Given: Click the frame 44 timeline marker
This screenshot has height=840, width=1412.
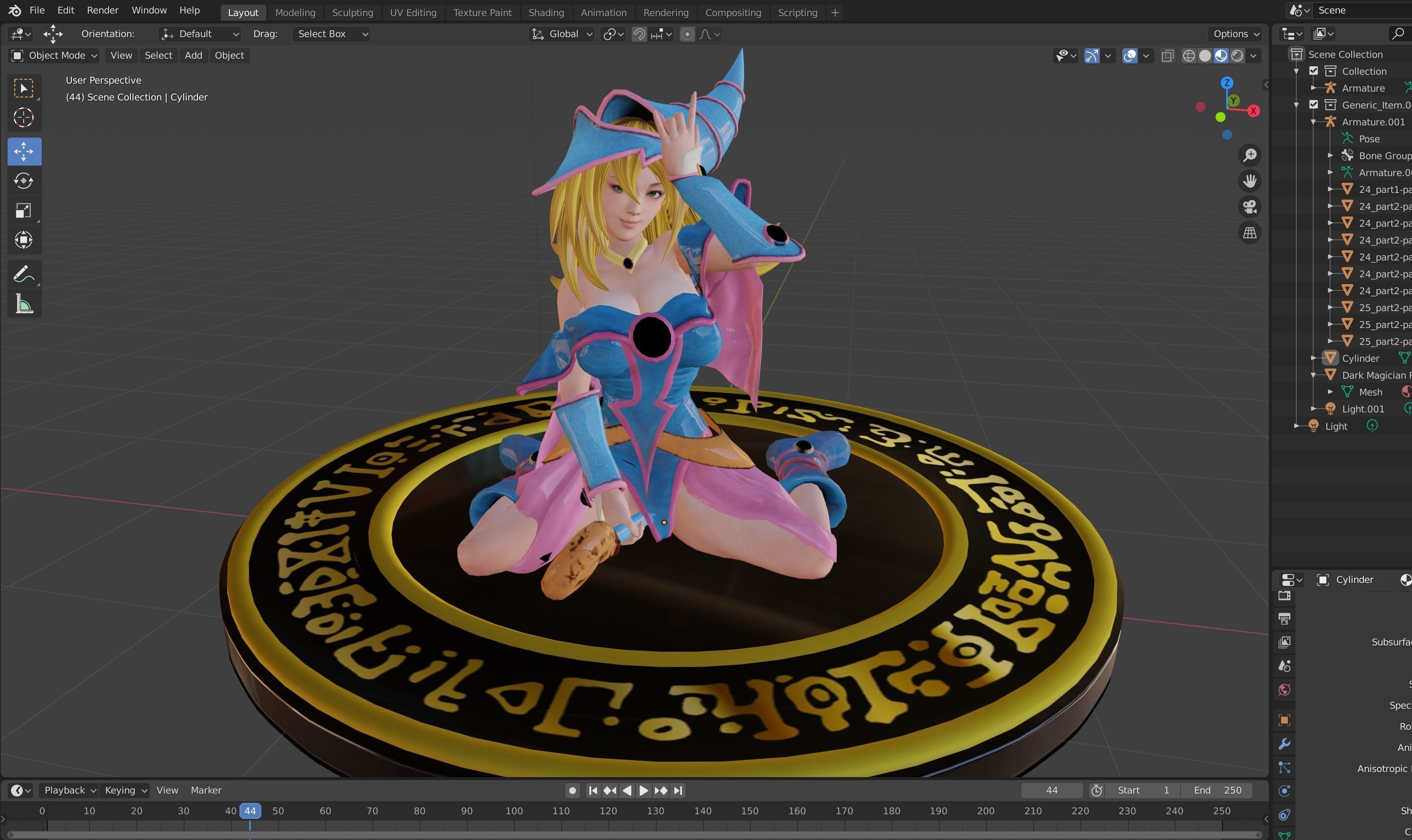Looking at the screenshot, I should tap(250, 811).
